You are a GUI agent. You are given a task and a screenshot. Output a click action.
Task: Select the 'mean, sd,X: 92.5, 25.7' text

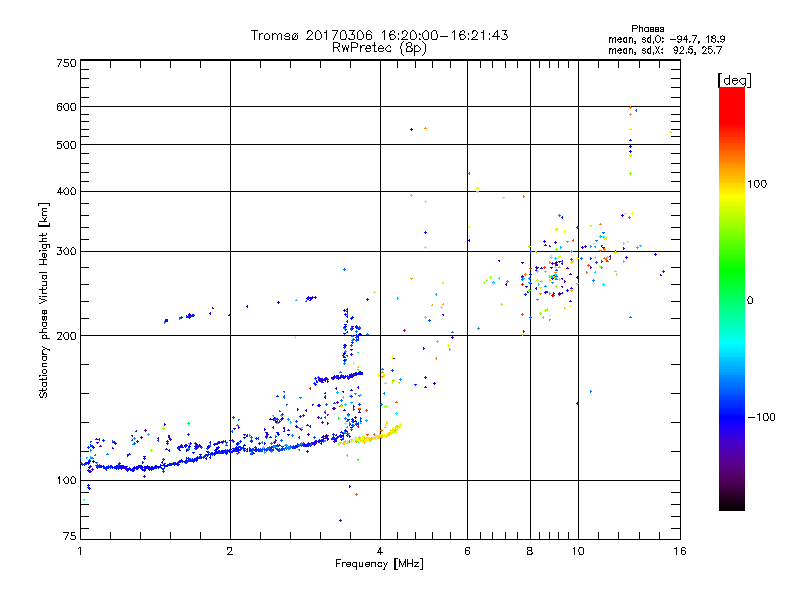pyautogui.click(x=665, y=50)
